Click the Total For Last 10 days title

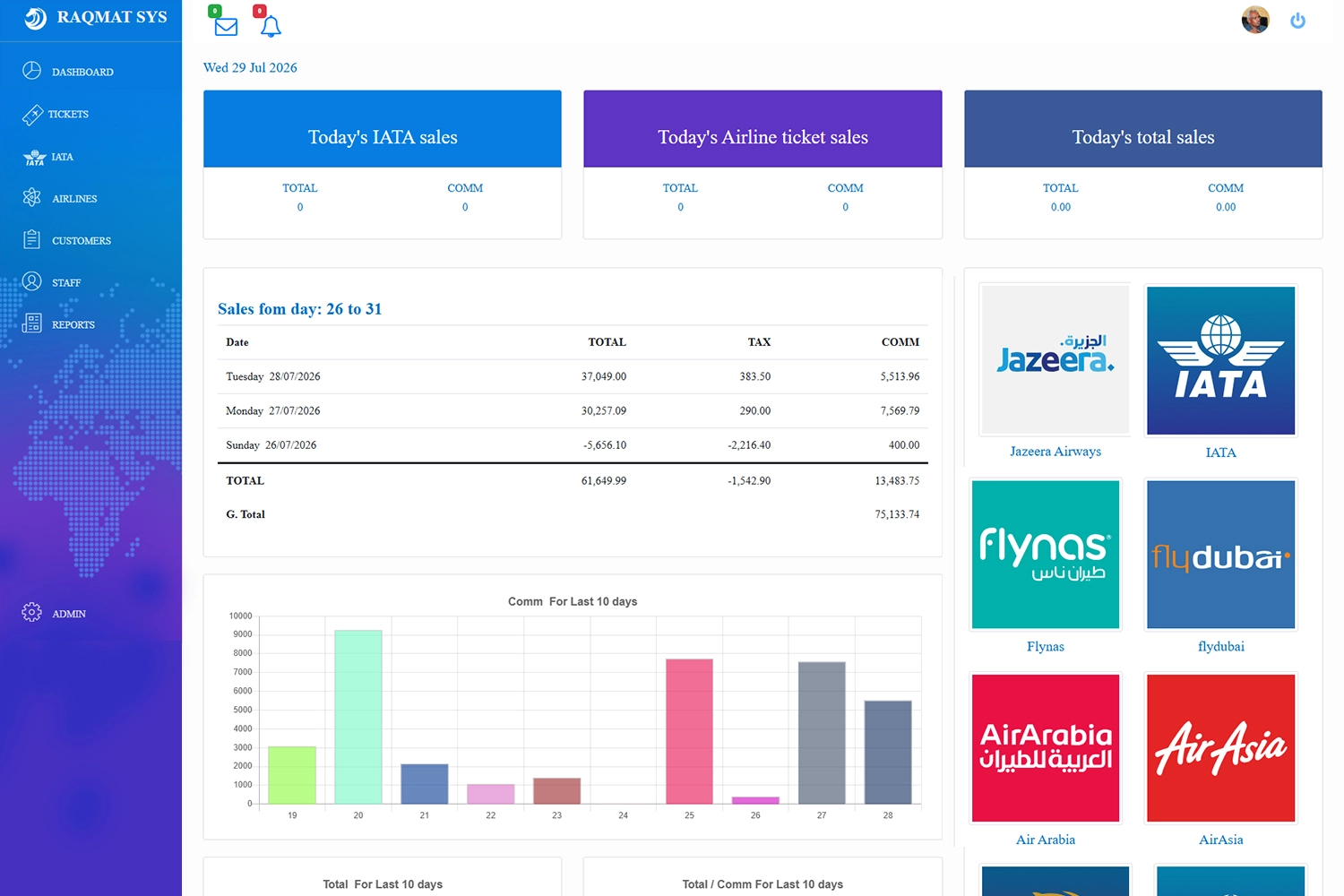(x=383, y=884)
